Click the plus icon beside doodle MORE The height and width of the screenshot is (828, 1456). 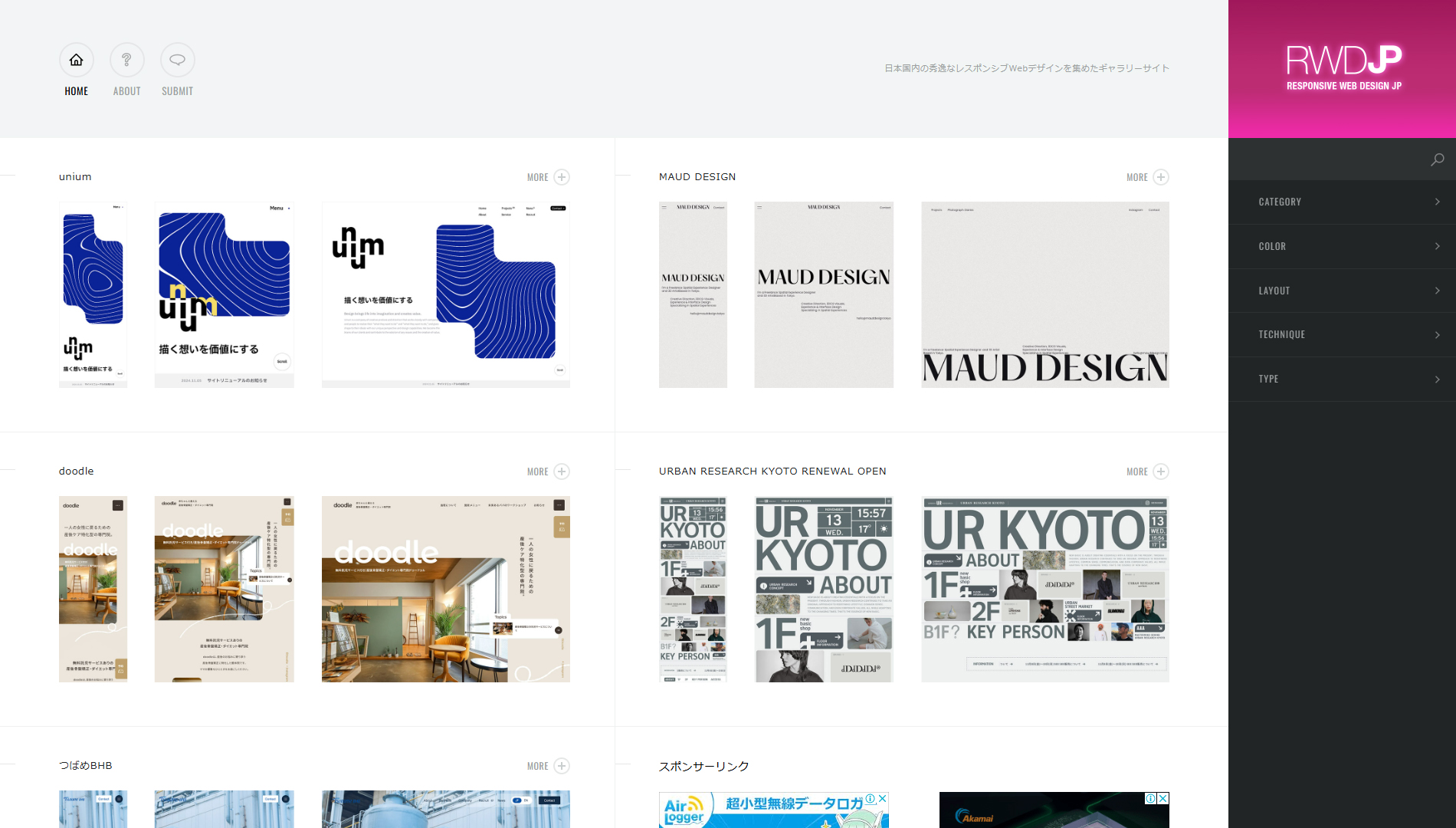point(562,472)
